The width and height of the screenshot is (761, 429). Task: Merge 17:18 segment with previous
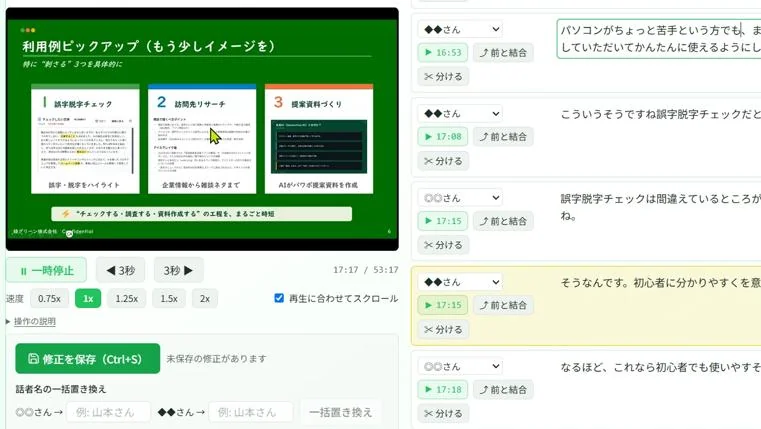click(x=503, y=389)
